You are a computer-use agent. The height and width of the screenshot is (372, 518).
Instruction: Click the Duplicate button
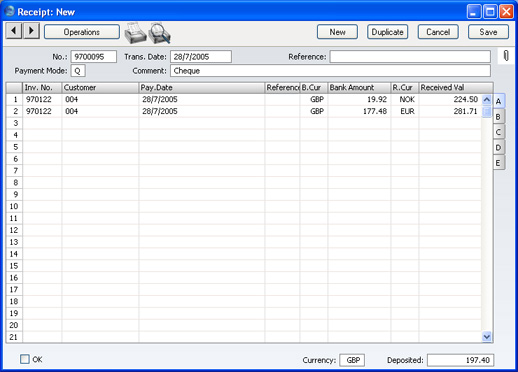[x=387, y=32]
